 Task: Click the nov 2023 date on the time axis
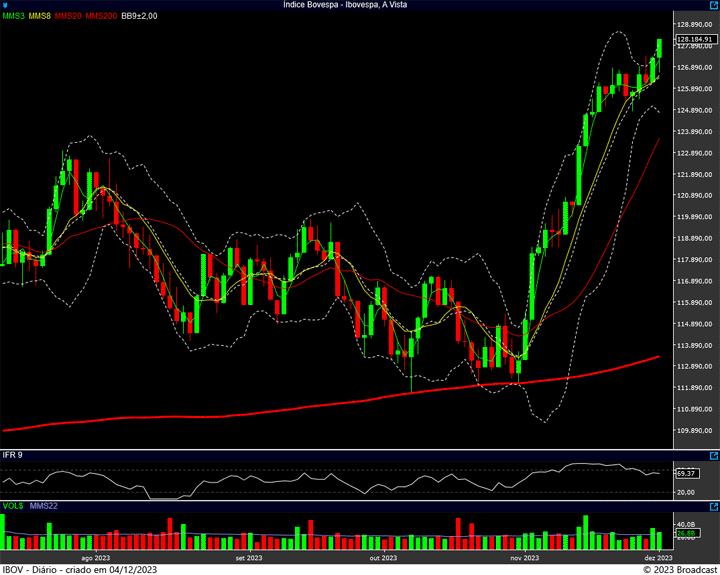[x=524, y=558]
